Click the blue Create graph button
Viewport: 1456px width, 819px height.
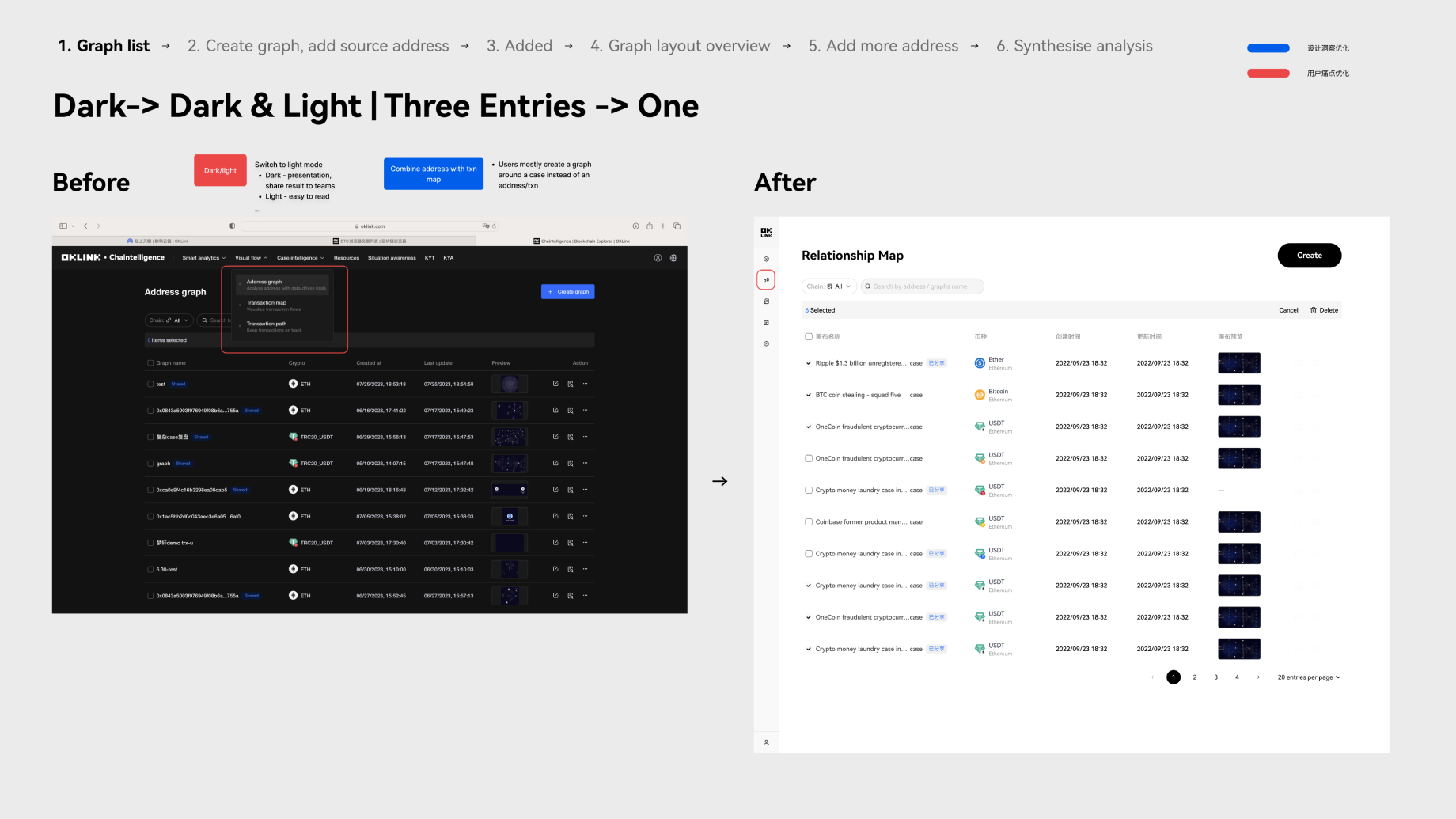[x=567, y=292]
